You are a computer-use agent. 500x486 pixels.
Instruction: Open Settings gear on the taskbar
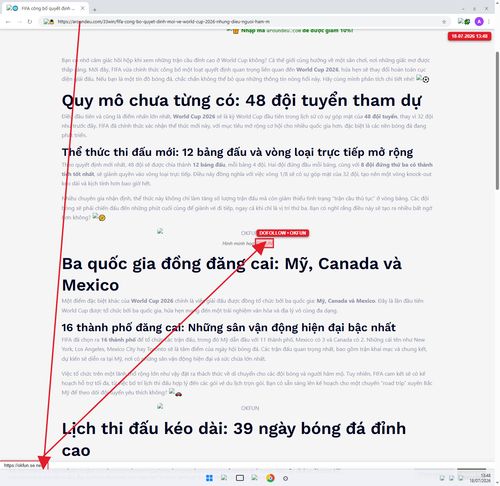[x=285, y=478]
